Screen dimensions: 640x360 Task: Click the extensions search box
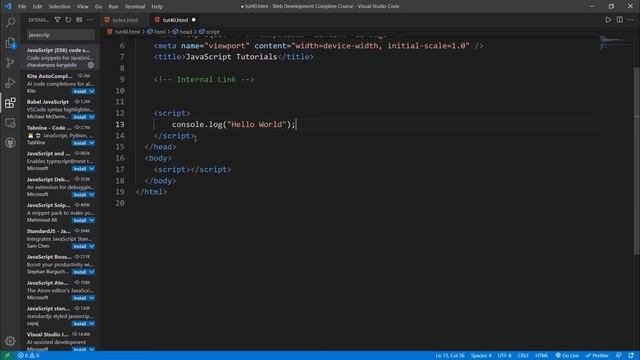pos(60,35)
